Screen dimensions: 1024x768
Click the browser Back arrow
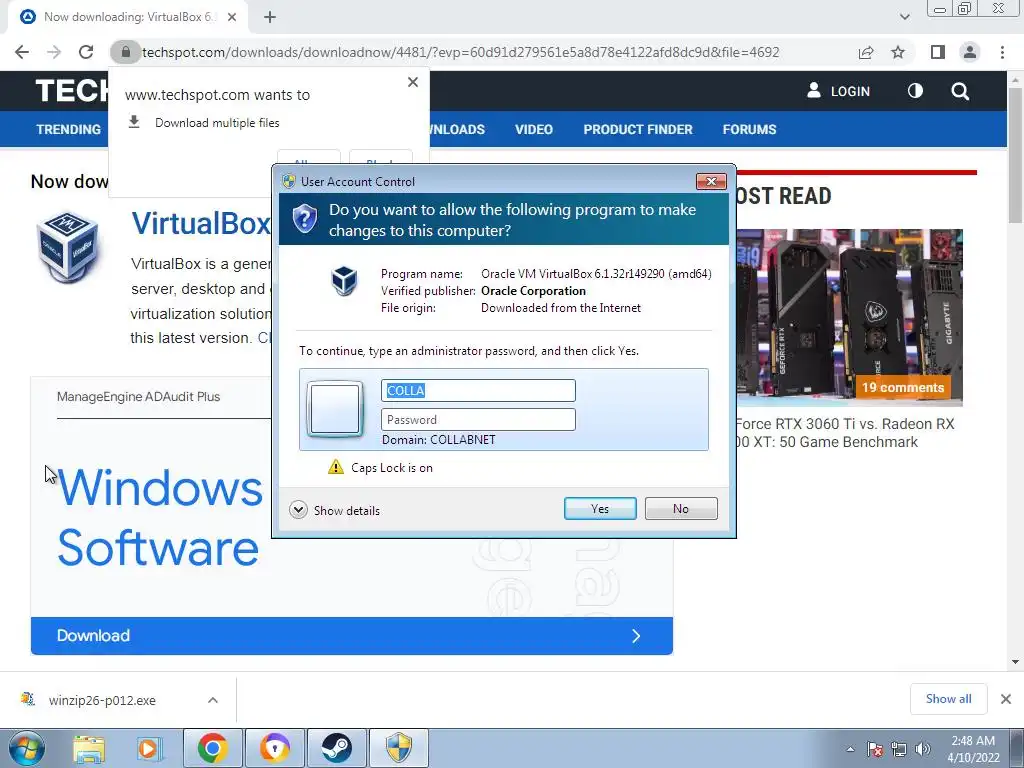click(x=22, y=52)
